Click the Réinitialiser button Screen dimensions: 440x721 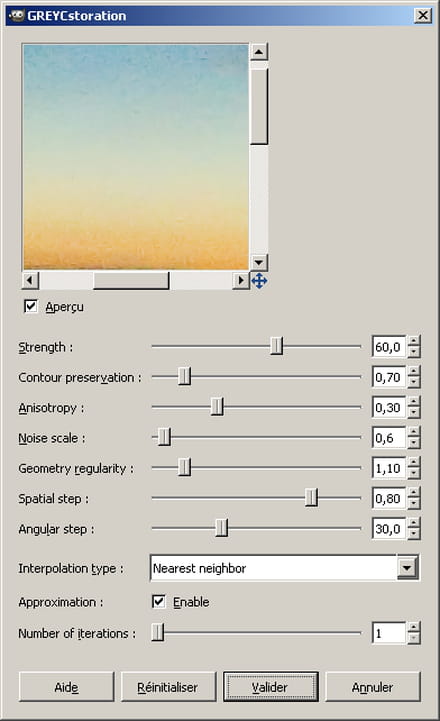(168, 687)
